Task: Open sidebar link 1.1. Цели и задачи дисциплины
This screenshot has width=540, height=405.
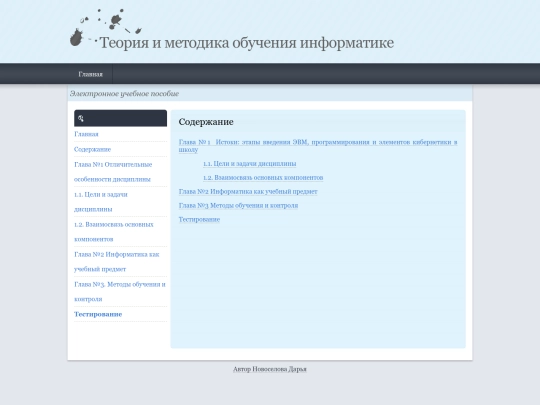Action: [101, 201]
